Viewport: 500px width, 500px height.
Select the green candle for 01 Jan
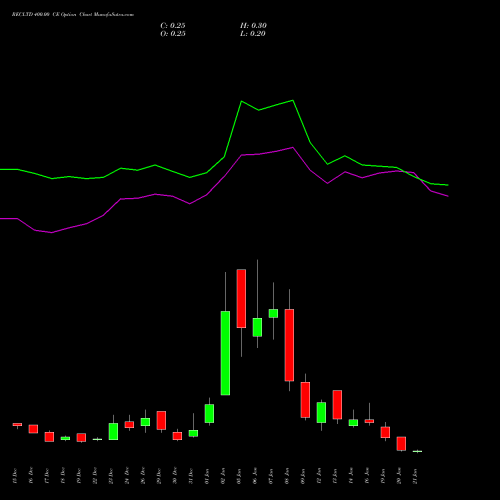(209, 413)
